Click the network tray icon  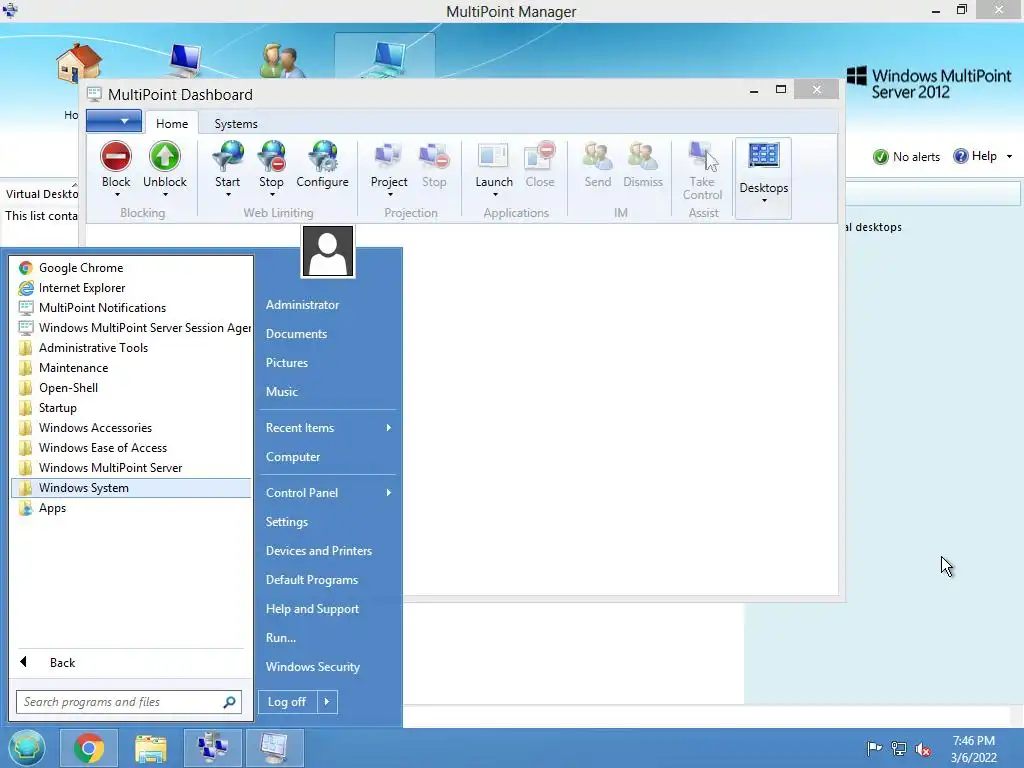coord(899,749)
